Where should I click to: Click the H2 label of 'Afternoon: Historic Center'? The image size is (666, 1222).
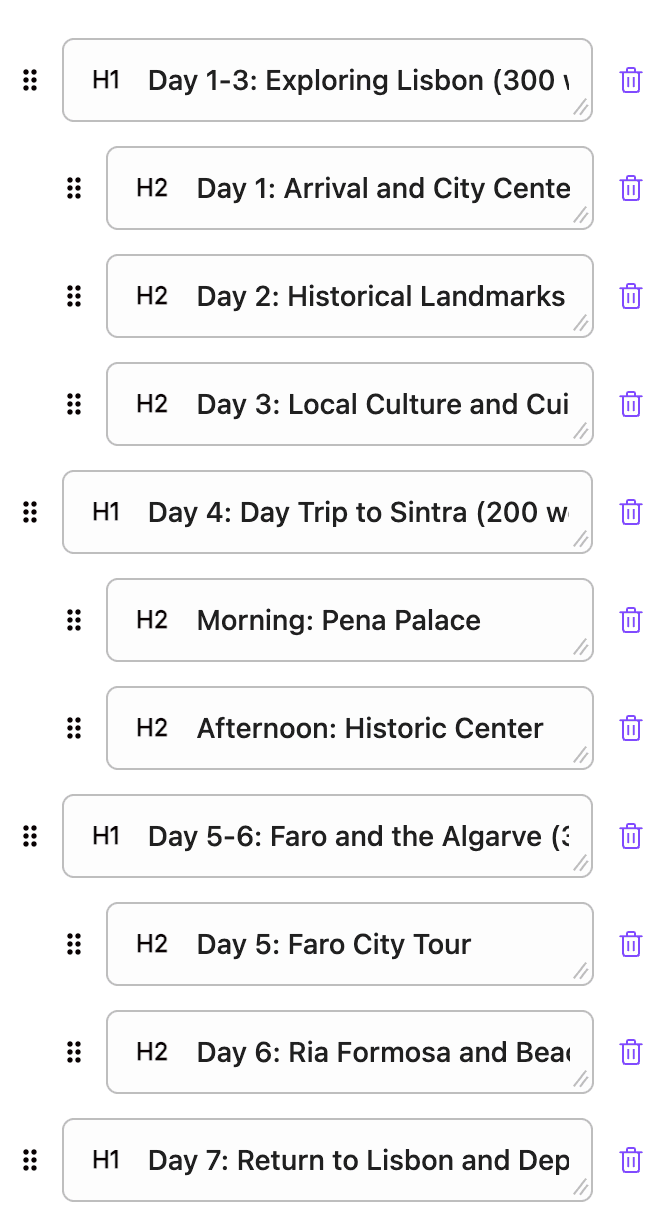pyautogui.click(x=152, y=728)
